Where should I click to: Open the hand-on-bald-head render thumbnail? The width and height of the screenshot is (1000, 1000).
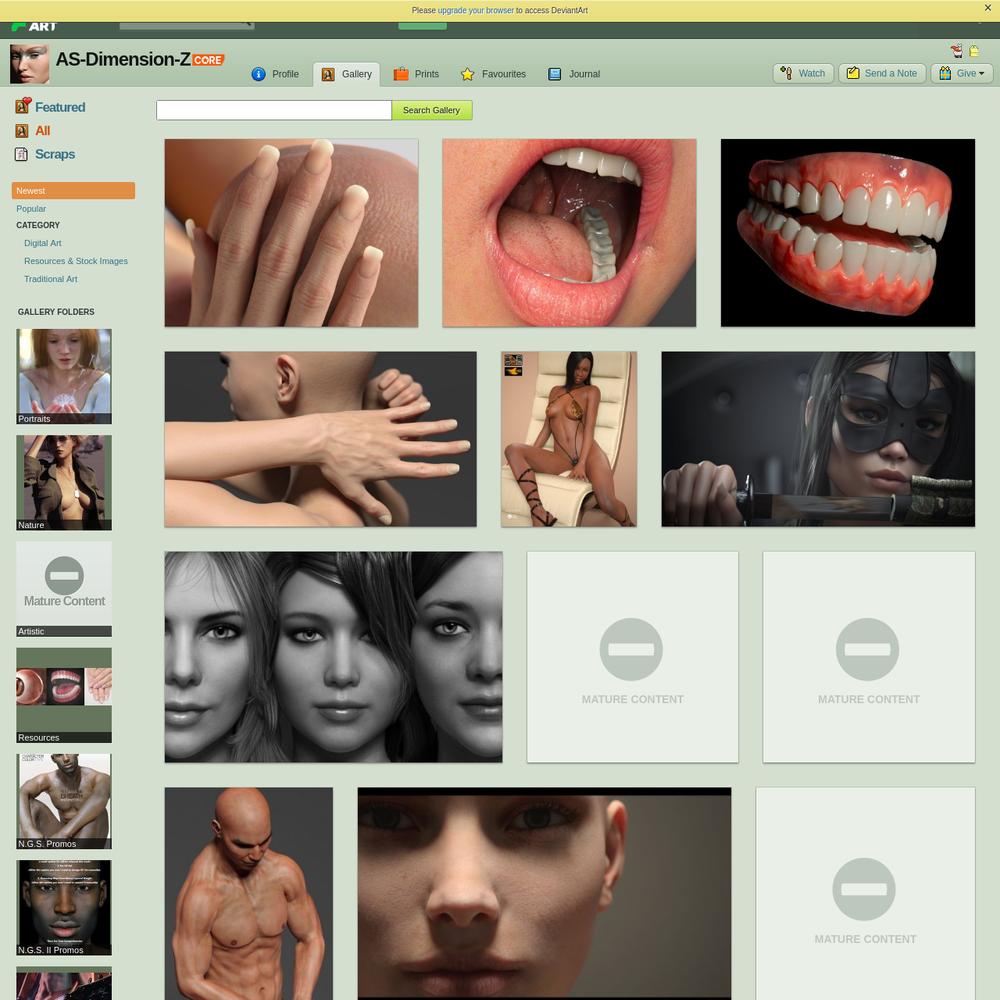click(320, 439)
